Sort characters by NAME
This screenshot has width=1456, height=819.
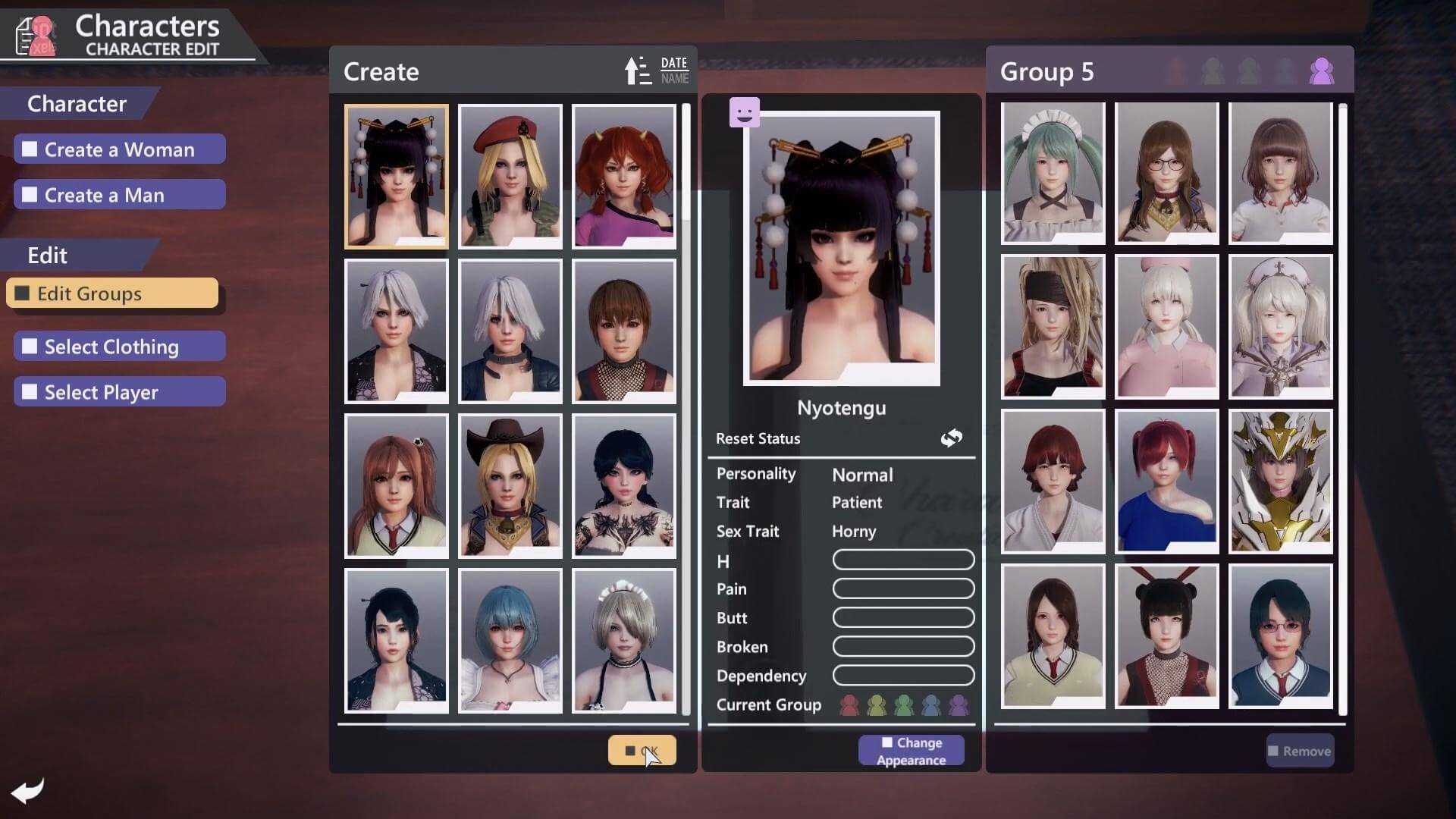click(x=674, y=79)
